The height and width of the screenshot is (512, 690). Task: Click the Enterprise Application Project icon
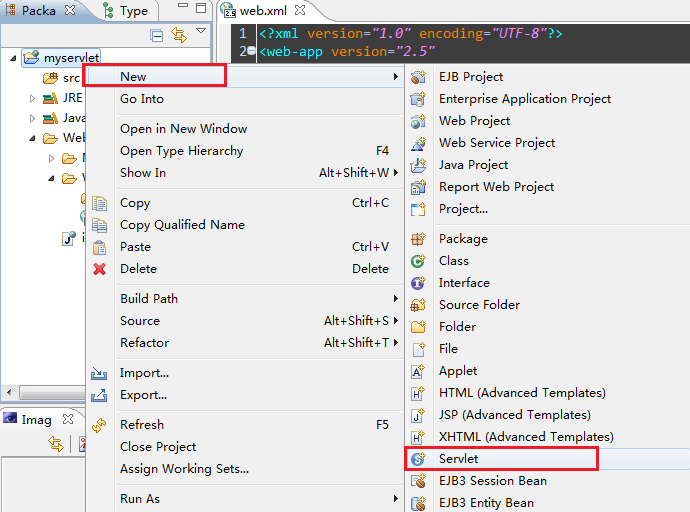(418, 99)
